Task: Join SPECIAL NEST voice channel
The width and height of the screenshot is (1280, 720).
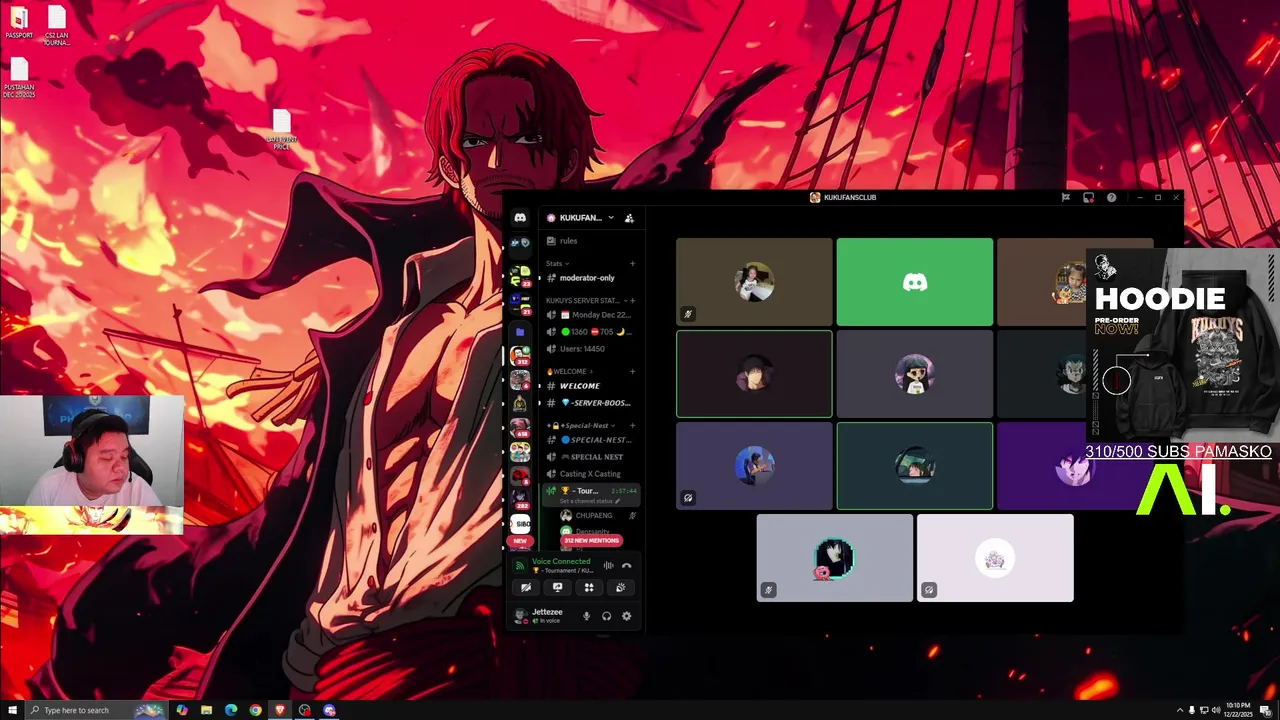Action: pos(590,457)
